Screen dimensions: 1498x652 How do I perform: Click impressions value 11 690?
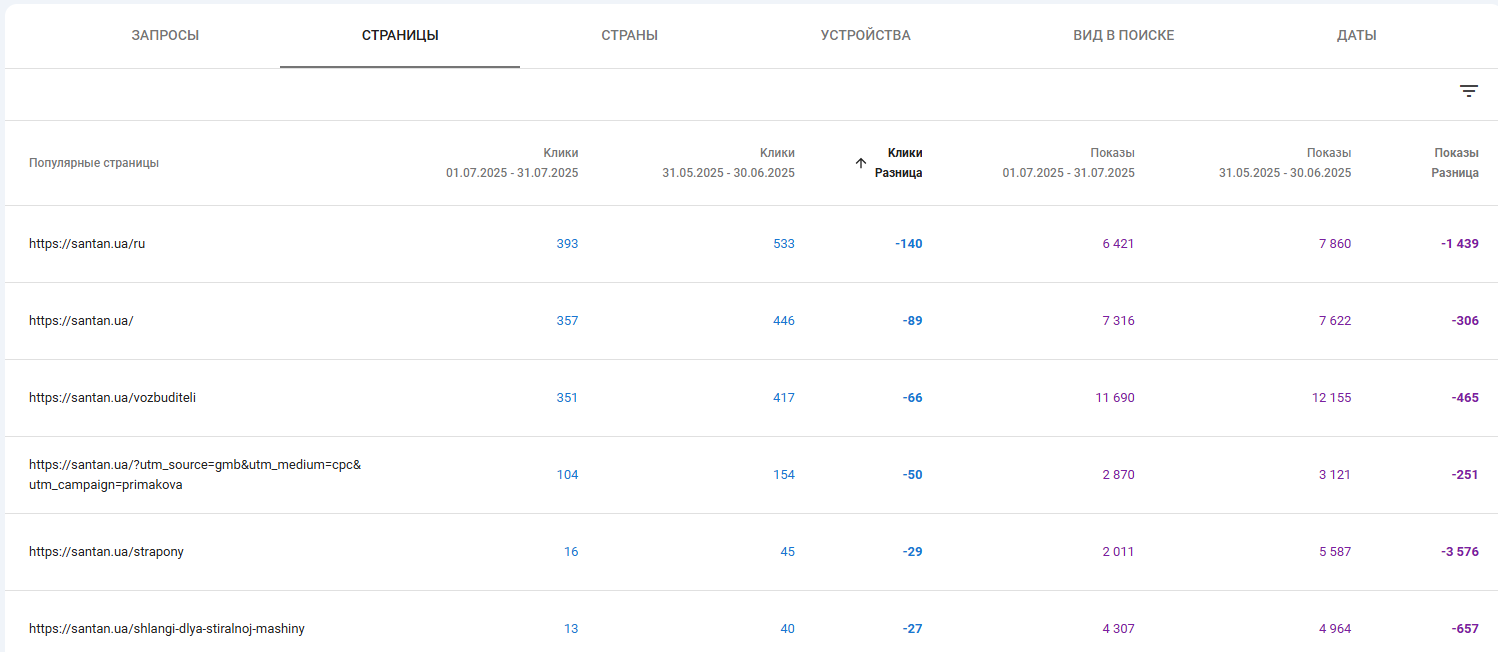point(1115,398)
